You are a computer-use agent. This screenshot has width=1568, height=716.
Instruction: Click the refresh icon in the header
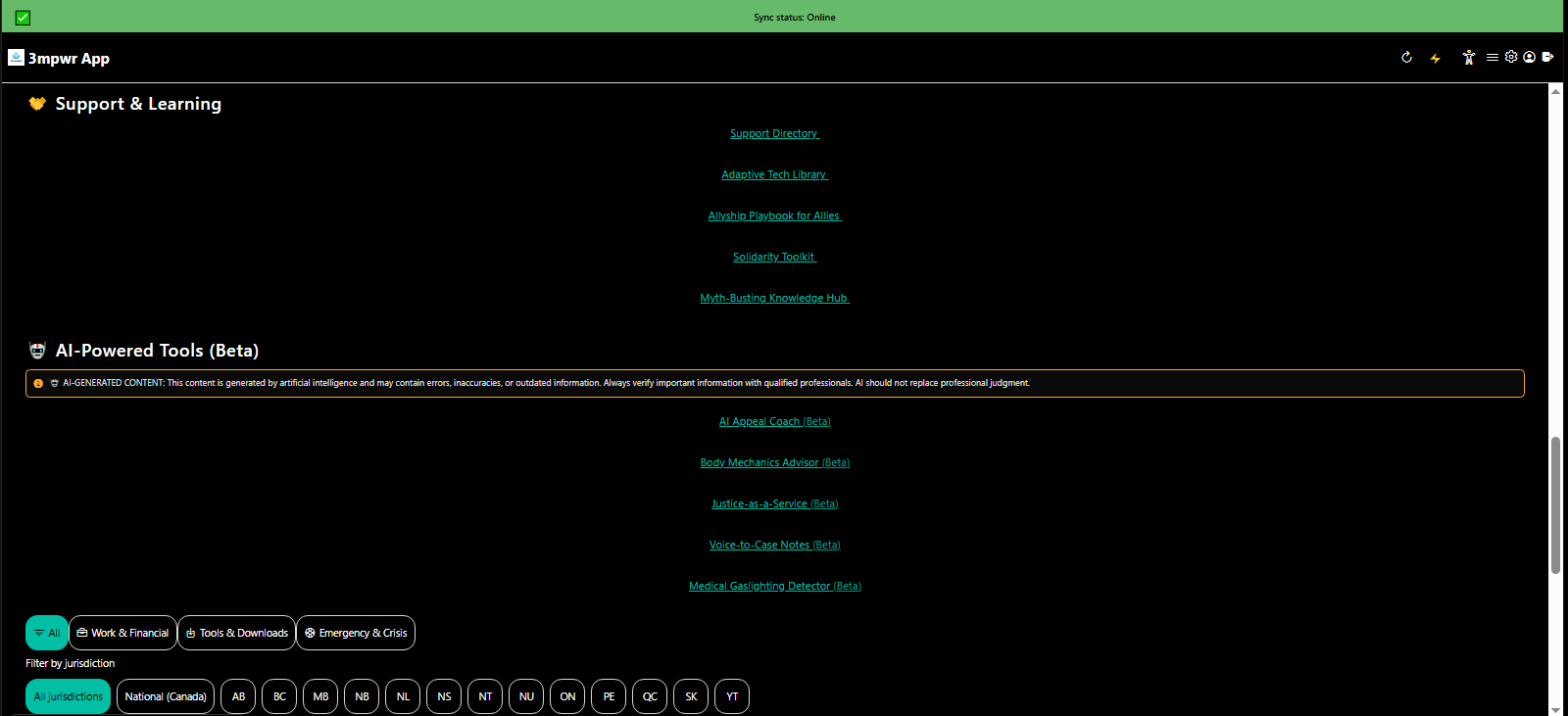(1406, 58)
